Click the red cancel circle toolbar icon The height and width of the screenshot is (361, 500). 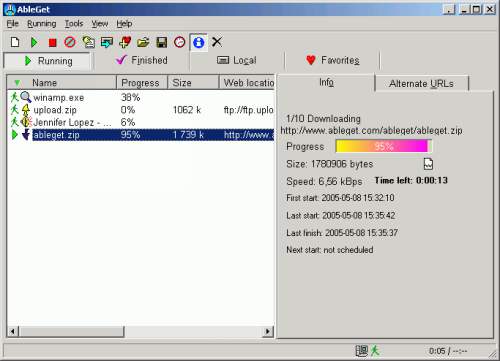coord(70,42)
